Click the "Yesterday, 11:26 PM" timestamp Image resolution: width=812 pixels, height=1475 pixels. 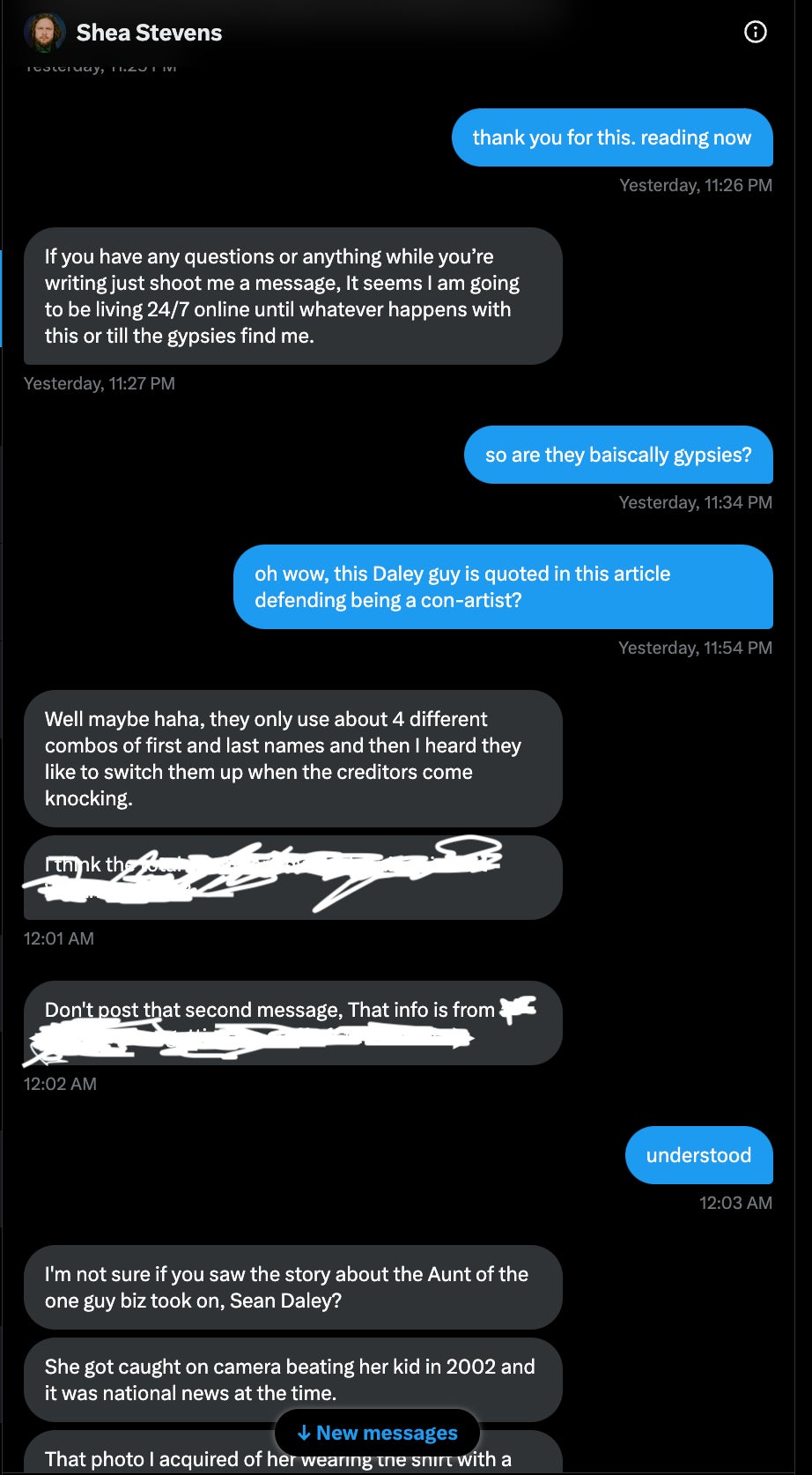[695, 185]
